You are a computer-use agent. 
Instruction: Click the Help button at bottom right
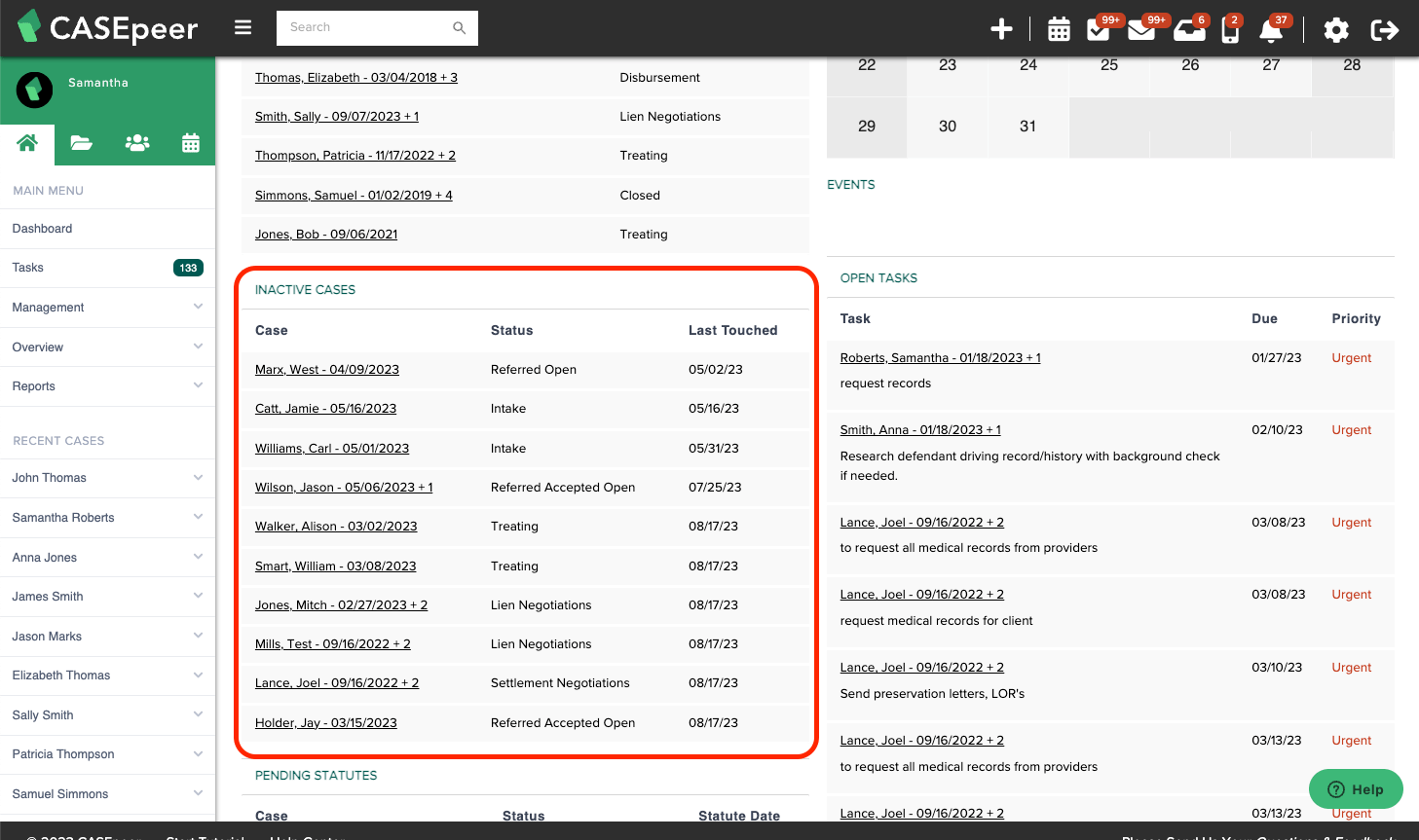coord(1356,788)
